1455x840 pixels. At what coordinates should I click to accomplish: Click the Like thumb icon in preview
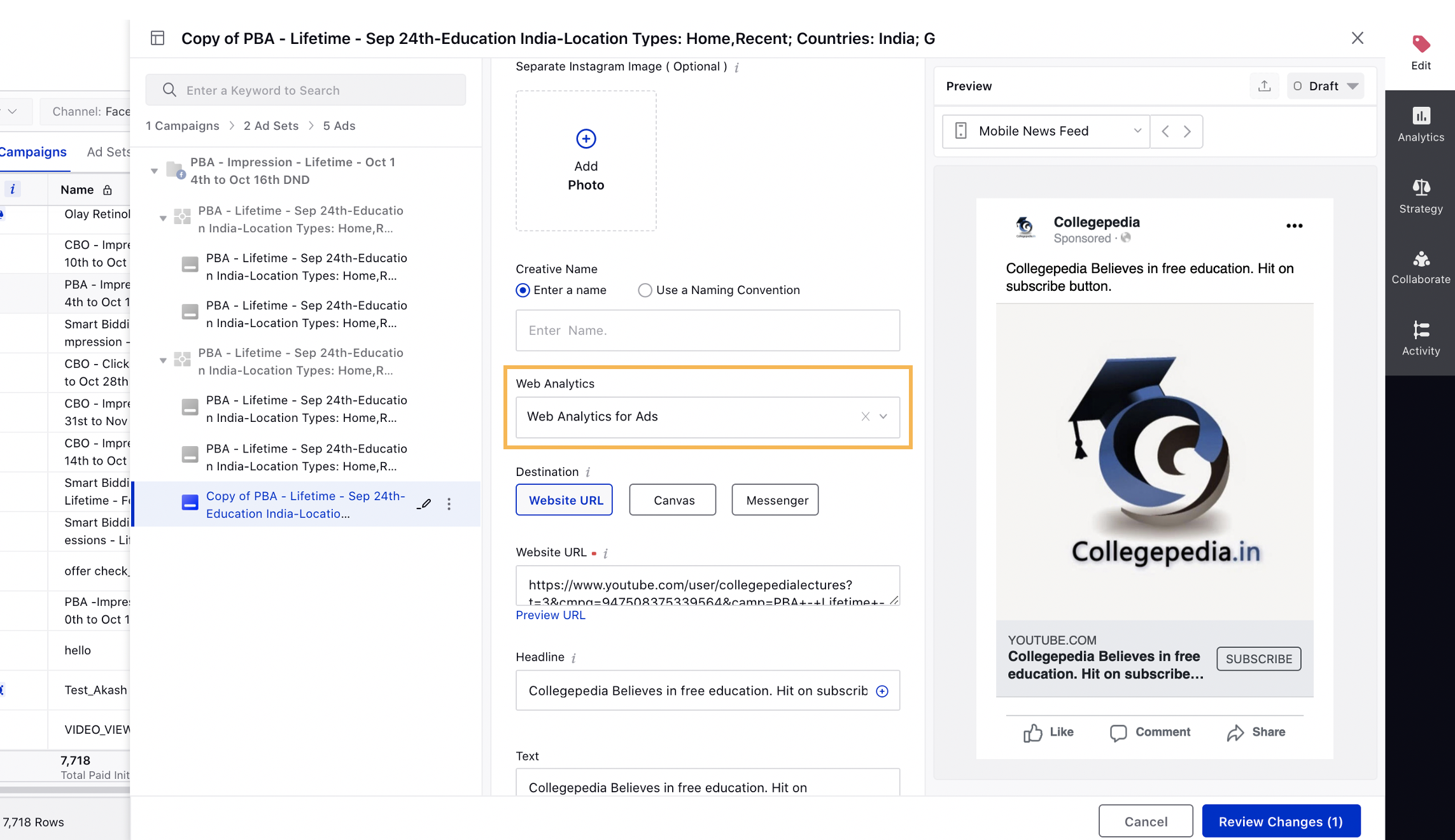1032,732
